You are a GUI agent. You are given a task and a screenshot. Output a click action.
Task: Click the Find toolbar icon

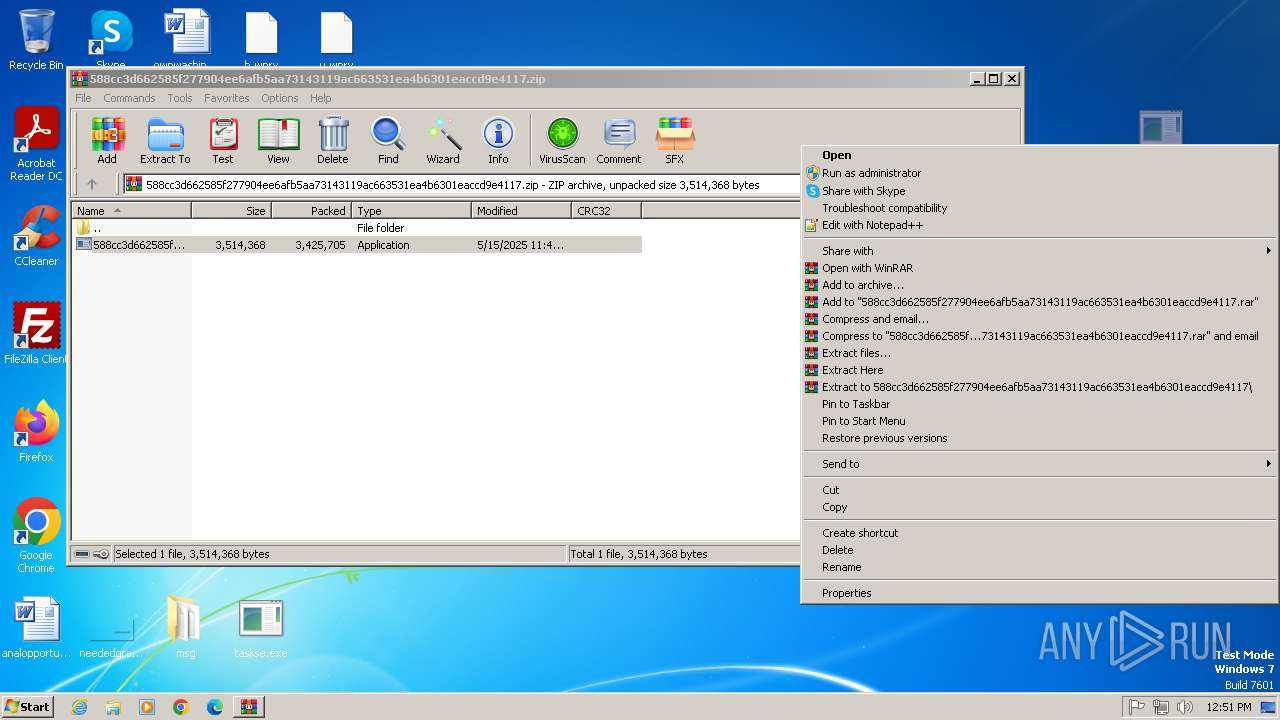point(388,141)
